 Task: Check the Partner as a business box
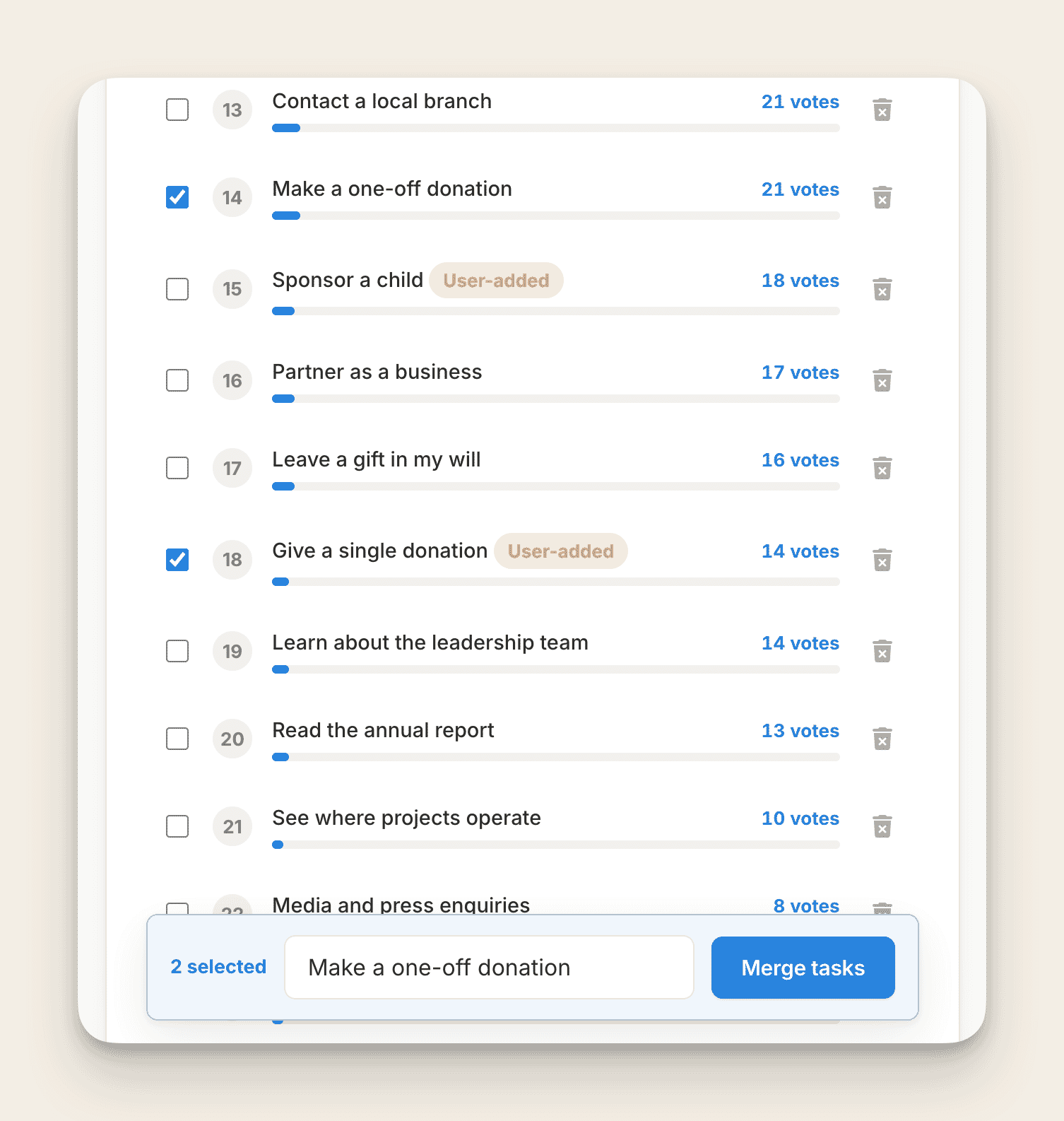[177, 380]
